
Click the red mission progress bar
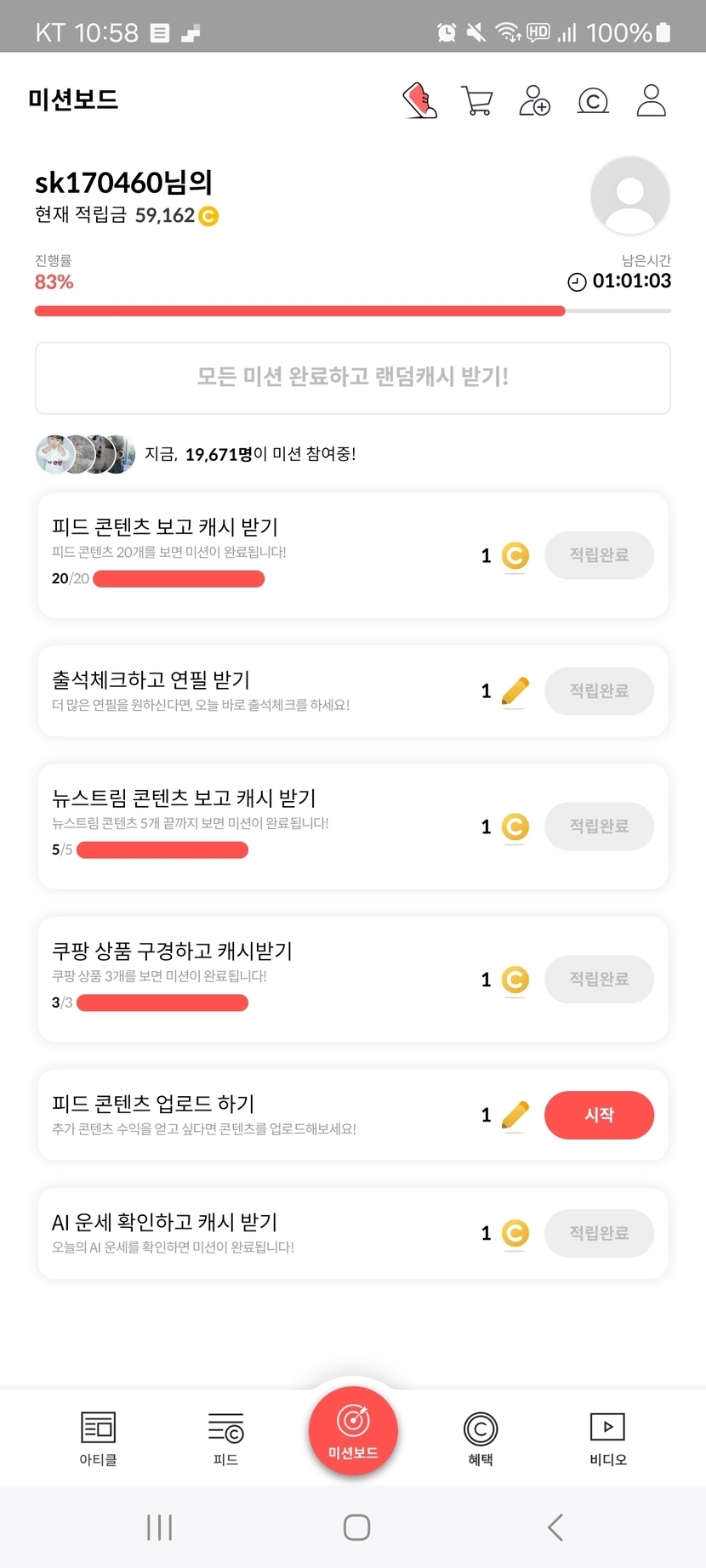[299, 311]
